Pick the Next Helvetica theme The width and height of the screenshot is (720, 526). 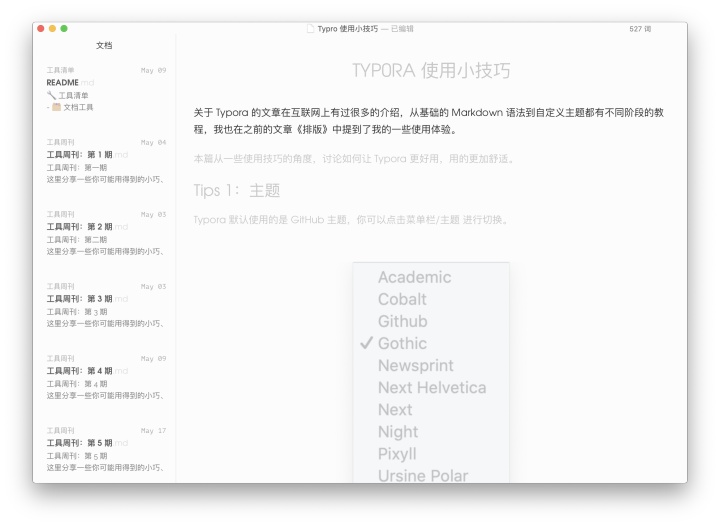pos(431,387)
